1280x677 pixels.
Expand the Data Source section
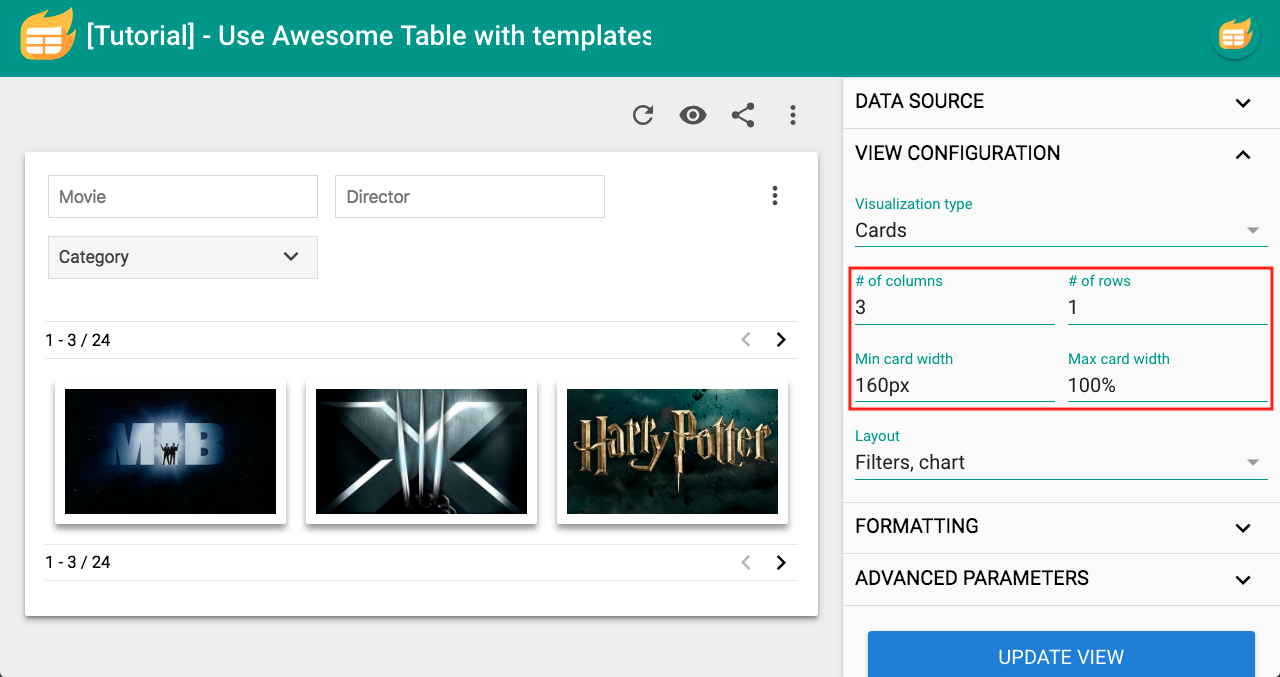pos(1061,101)
